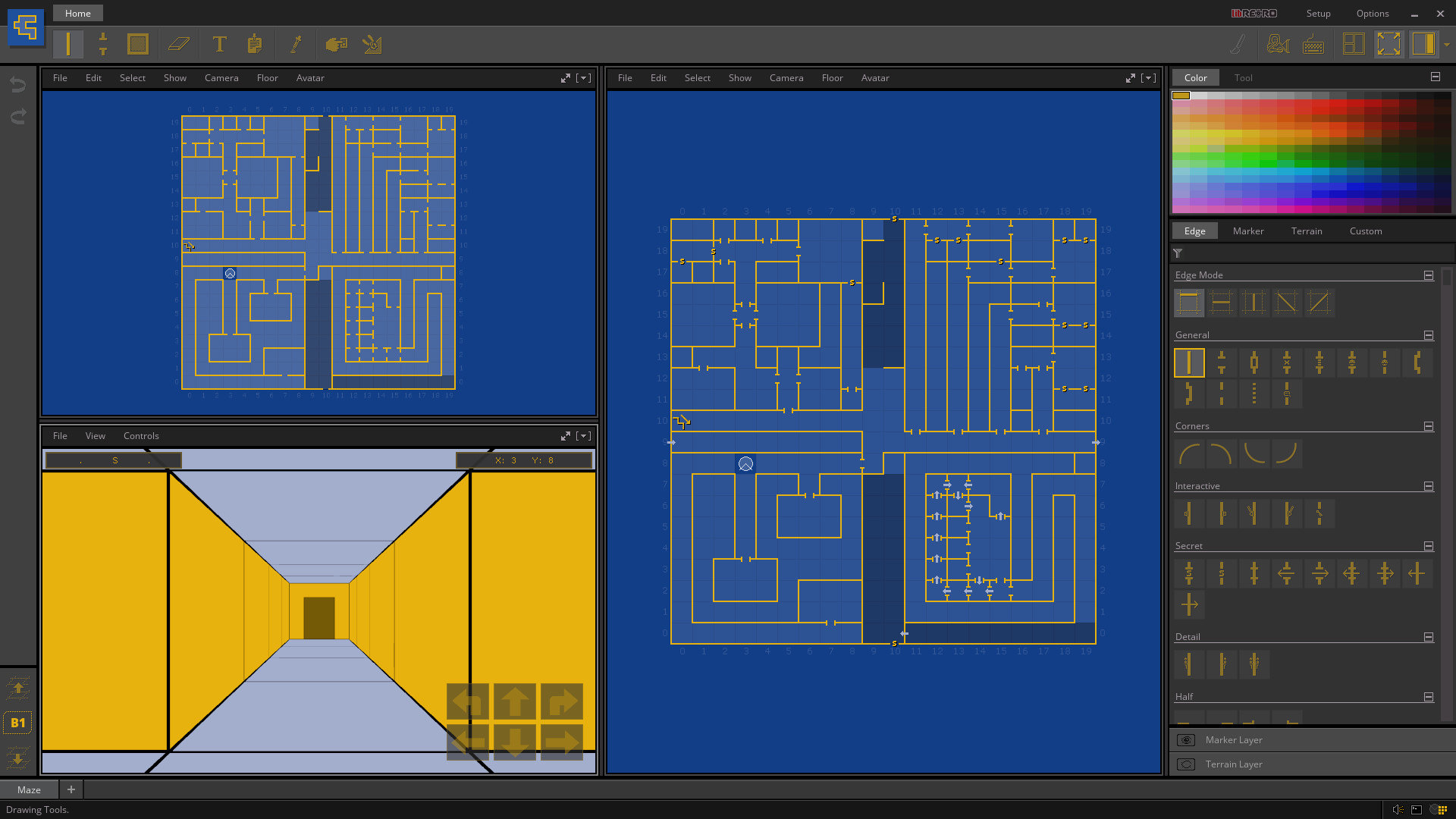Select the text tool in toolbar

tap(219, 44)
